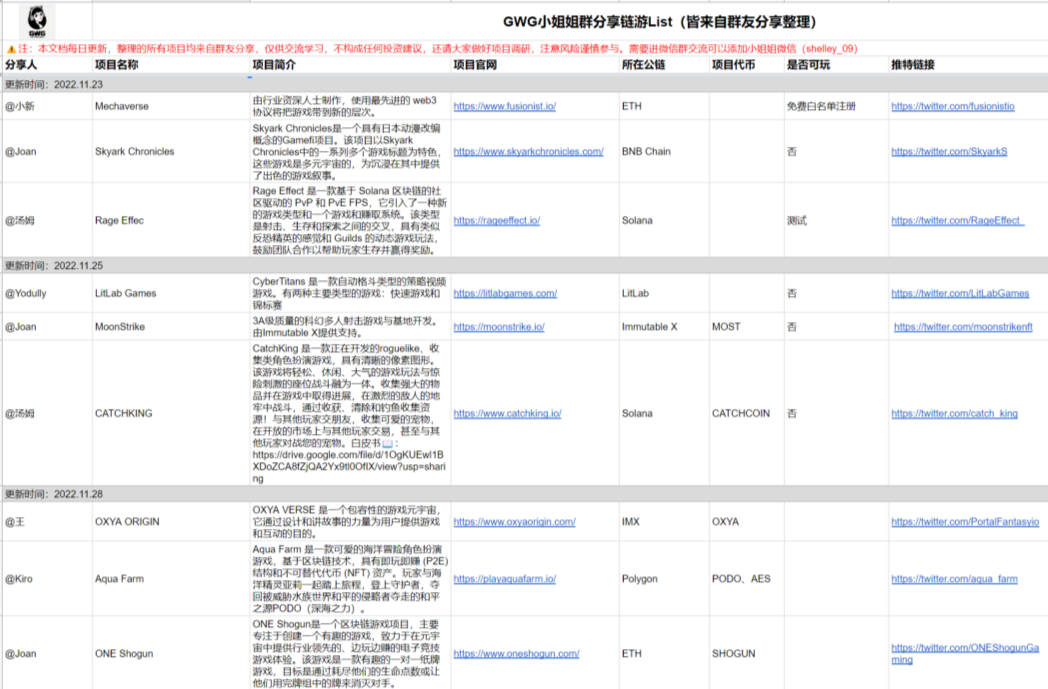Viewport: 1048px width, 689px height.
Task: Open the twitter.com/fusionistio link
Action: tap(952, 106)
